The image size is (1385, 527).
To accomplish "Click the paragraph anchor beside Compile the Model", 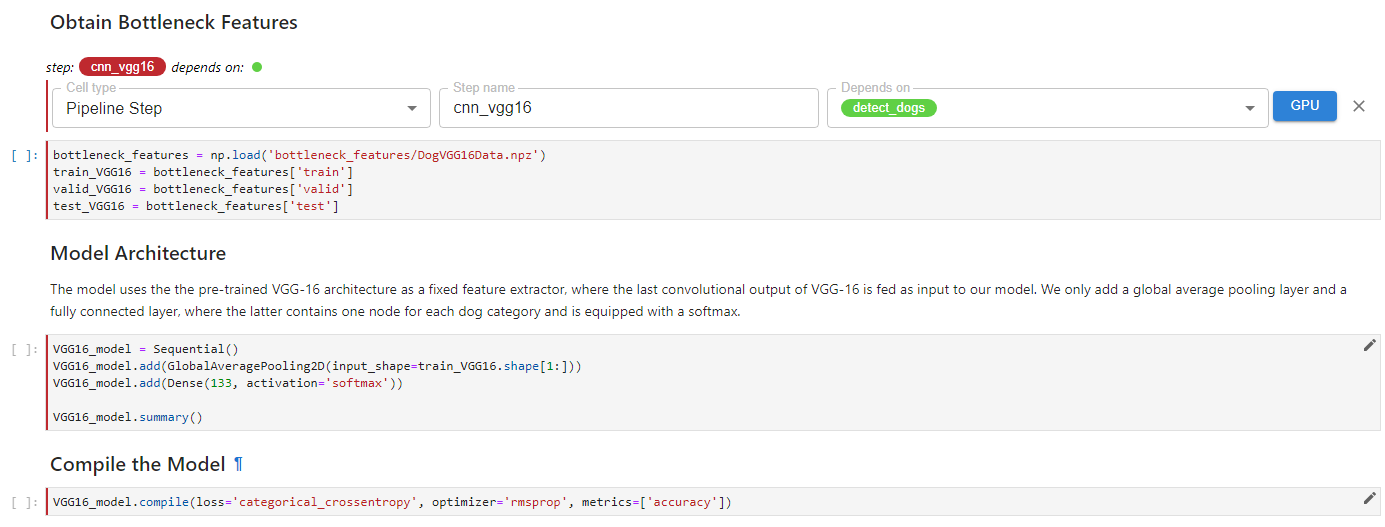I will click(238, 464).
